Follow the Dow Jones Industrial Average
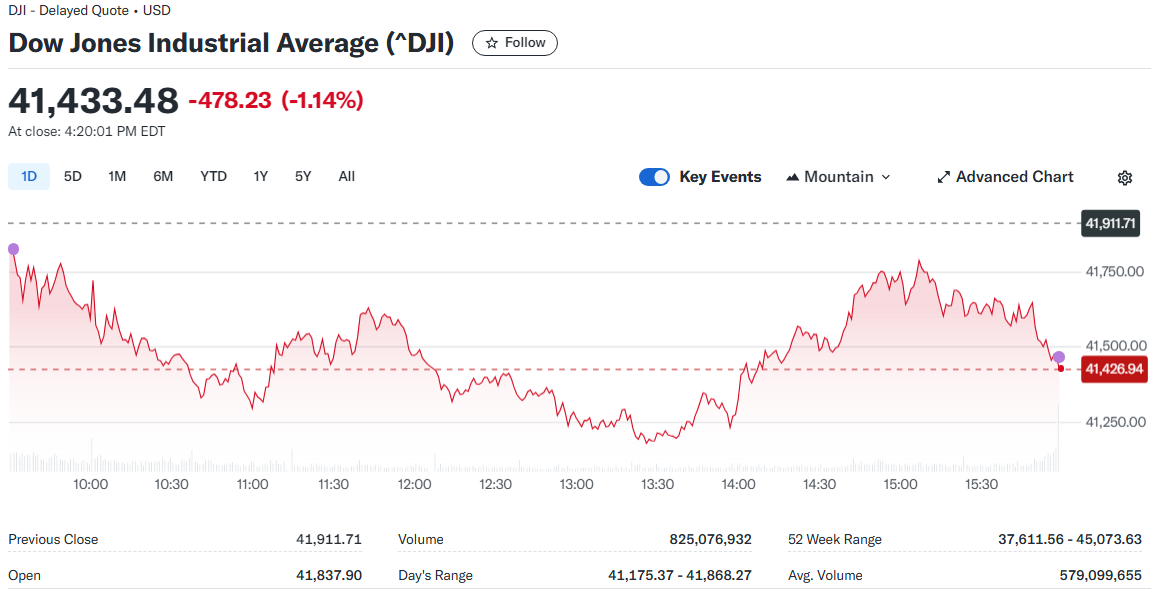This screenshot has width=1154, height=590. pyautogui.click(x=514, y=43)
